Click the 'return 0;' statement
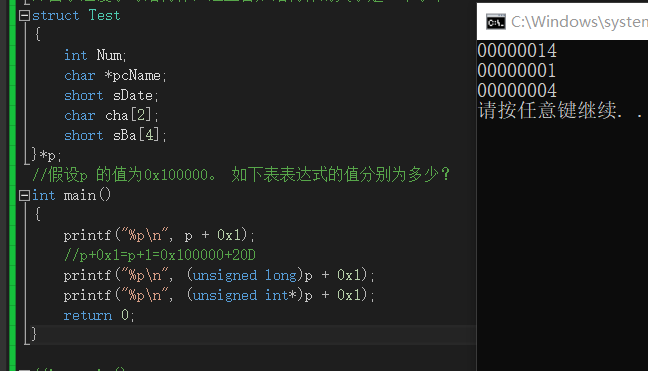The height and width of the screenshot is (371, 648). pos(99,316)
